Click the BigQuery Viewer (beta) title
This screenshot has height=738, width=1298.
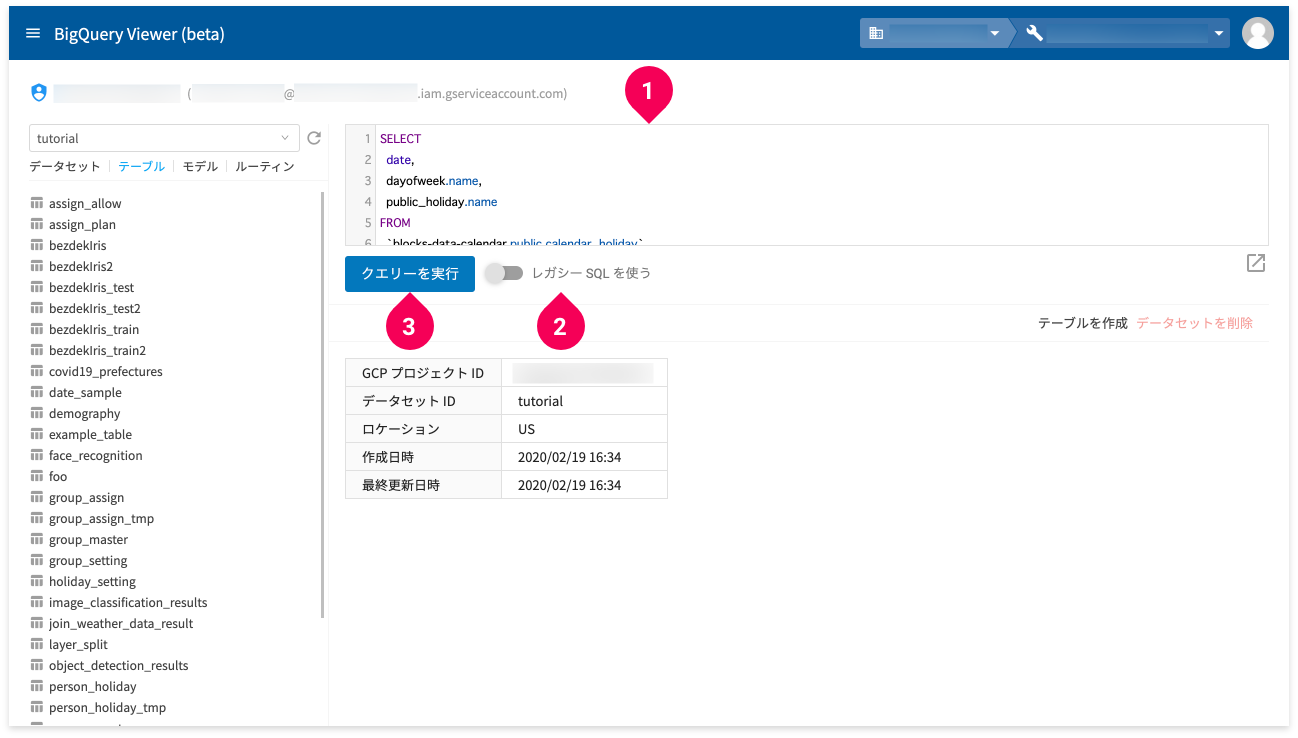pyautogui.click(x=139, y=34)
